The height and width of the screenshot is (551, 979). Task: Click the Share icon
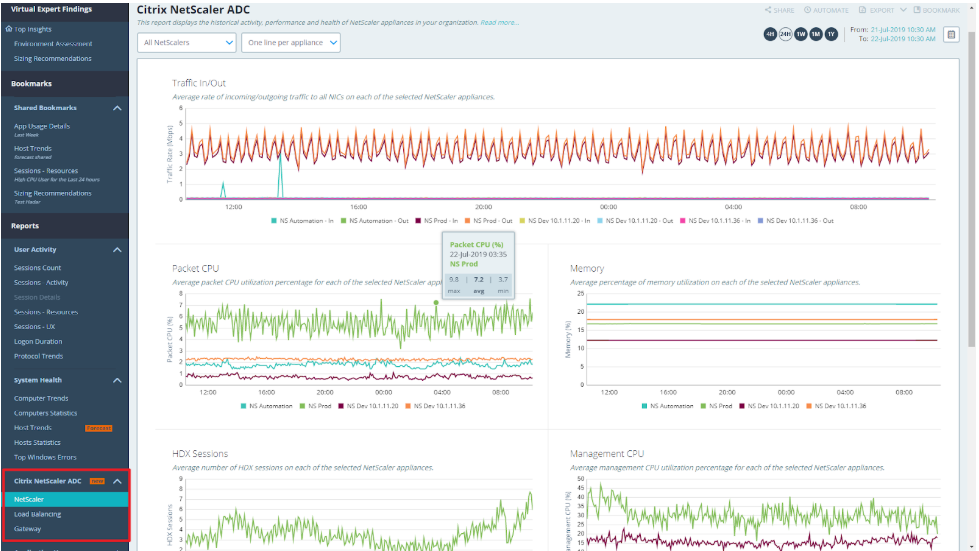768,10
